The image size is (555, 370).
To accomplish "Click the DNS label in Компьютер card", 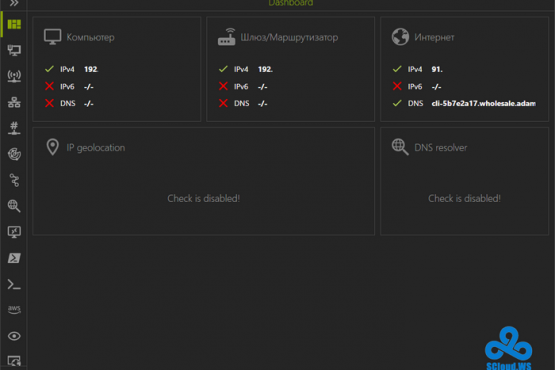I will tap(68, 103).
